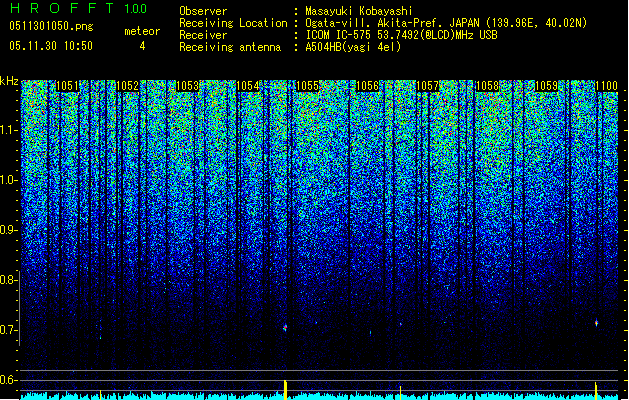Screen dimensions: 629x400
Task: Click the small meteor echo between 1056 and 1057
Action: click(401, 324)
